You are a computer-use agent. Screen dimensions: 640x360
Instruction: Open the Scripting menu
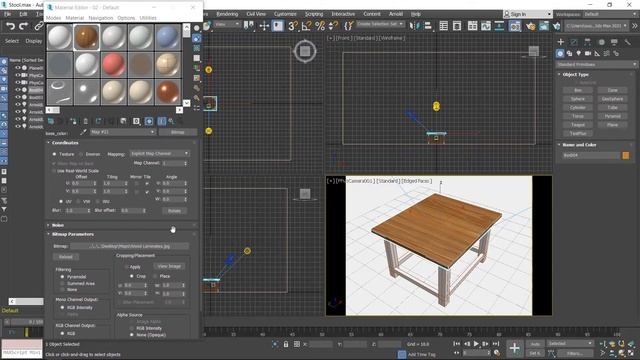(x=314, y=14)
